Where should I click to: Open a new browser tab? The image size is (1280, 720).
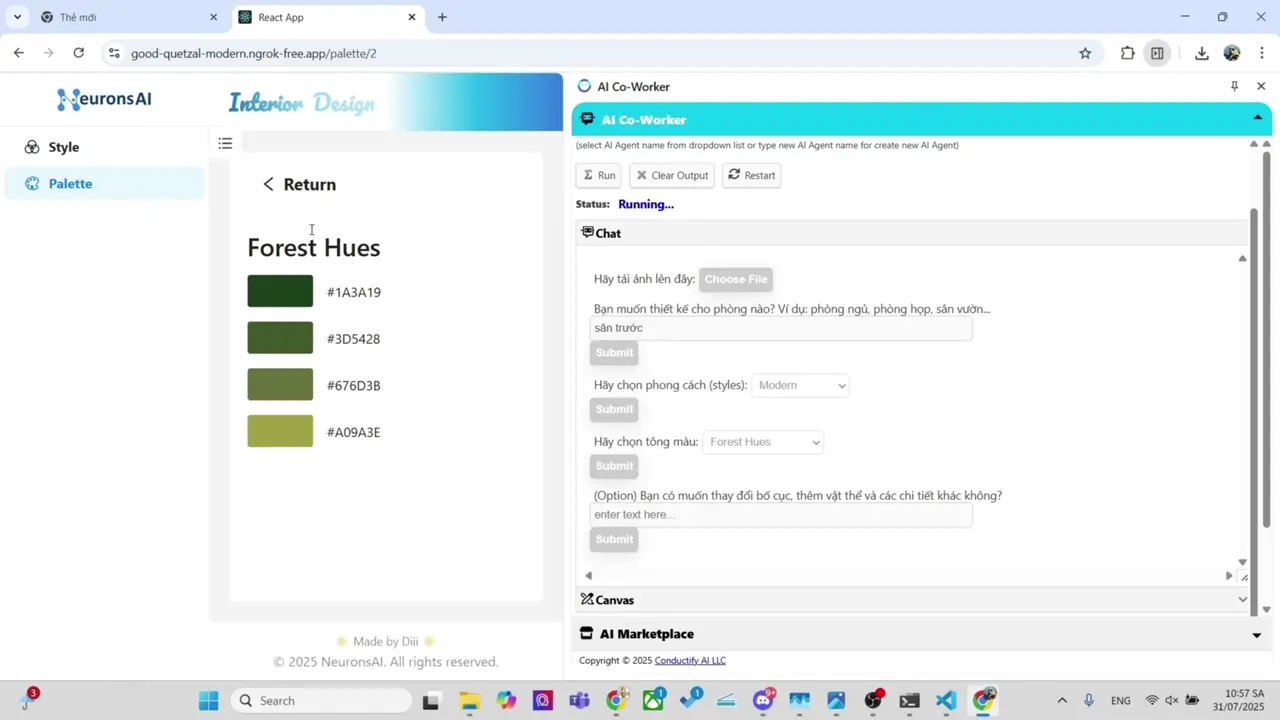pyautogui.click(x=442, y=17)
